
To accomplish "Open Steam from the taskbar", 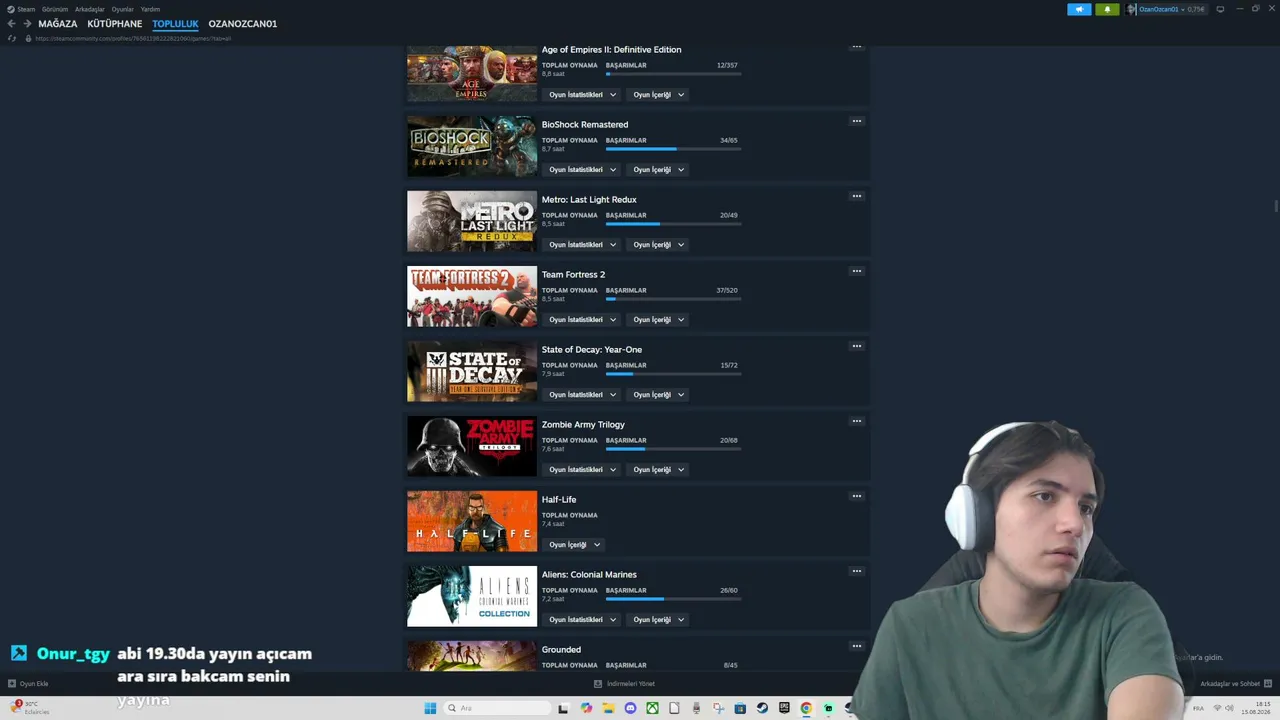I will 762,708.
